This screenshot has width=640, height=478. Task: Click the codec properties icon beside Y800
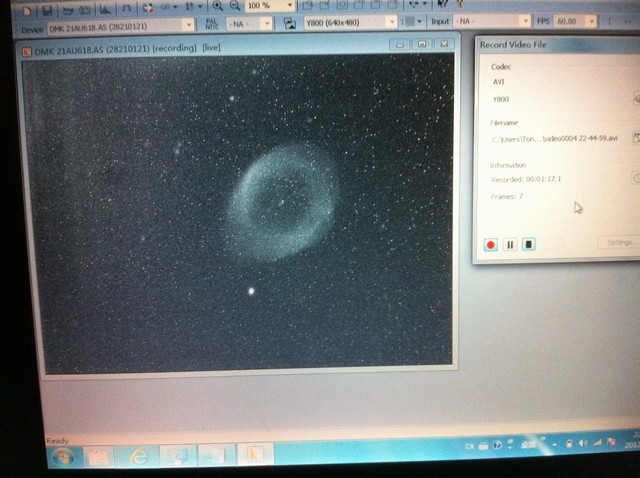click(635, 99)
